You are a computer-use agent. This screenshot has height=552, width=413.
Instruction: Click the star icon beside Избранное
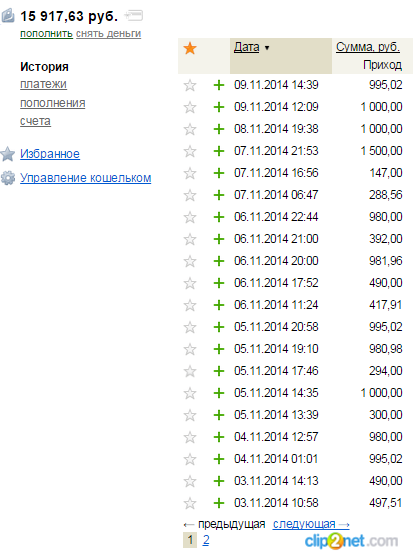coord(7,154)
